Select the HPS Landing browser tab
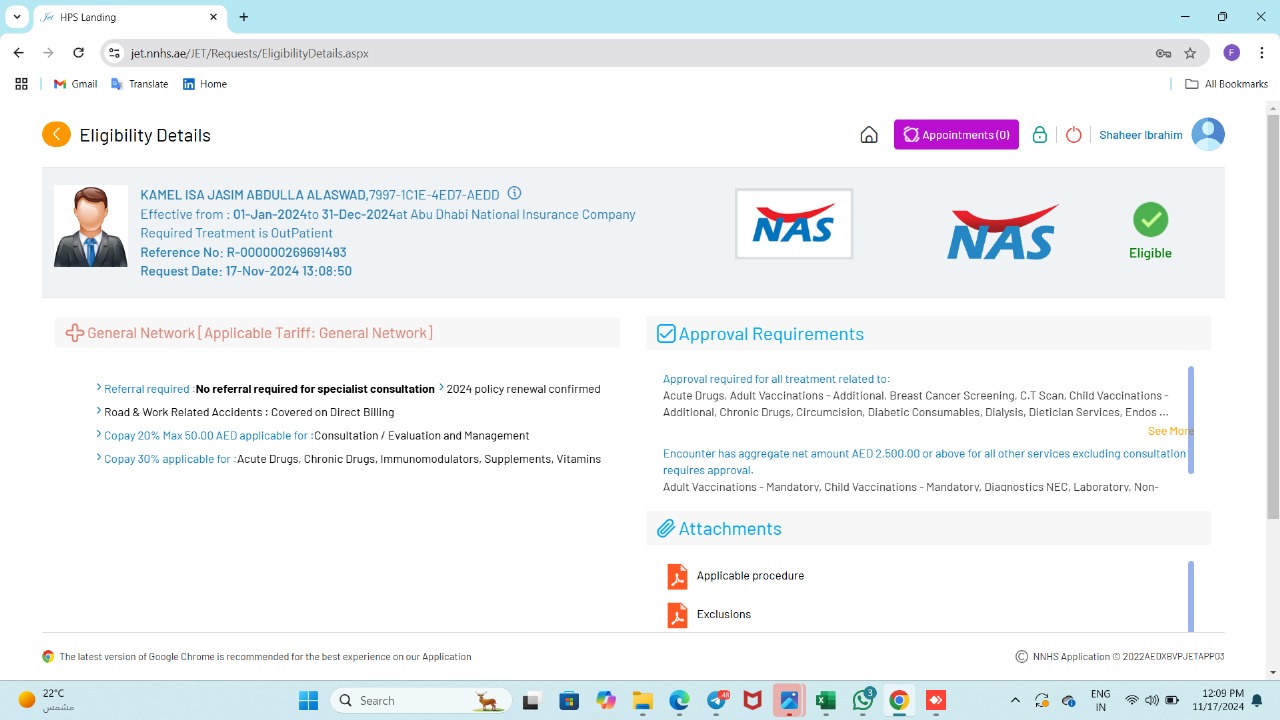 point(130,17)
